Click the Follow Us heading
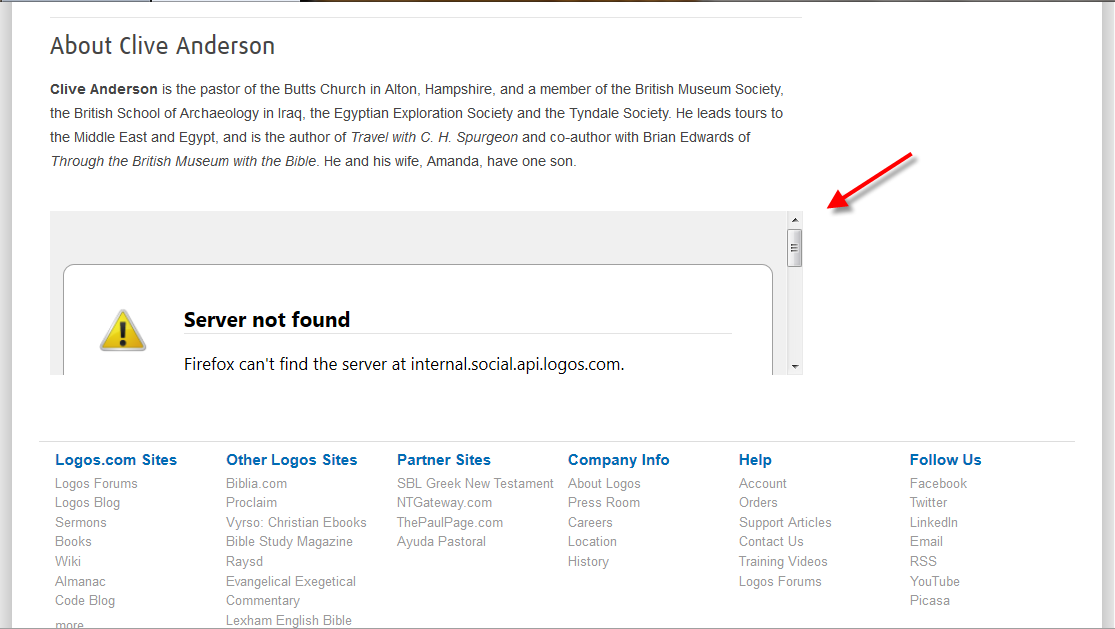This screenshot has height=629, width=1115. [x=945, y=460]
